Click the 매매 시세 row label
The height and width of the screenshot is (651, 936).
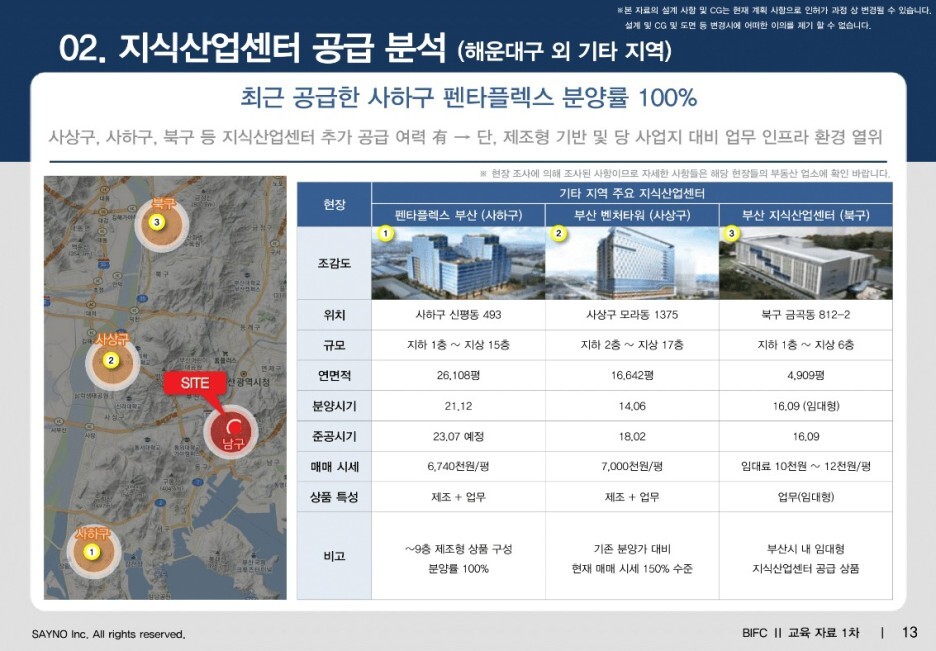pyautogui.click(x=334, y=467)
